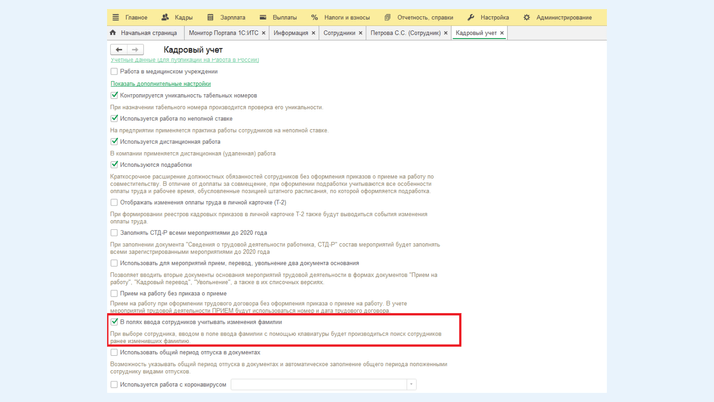This screenshot has width=714, height=402.
Task: Switch to the Начальная страница tab
Action: pyautogui.click(x=148, y=33)
